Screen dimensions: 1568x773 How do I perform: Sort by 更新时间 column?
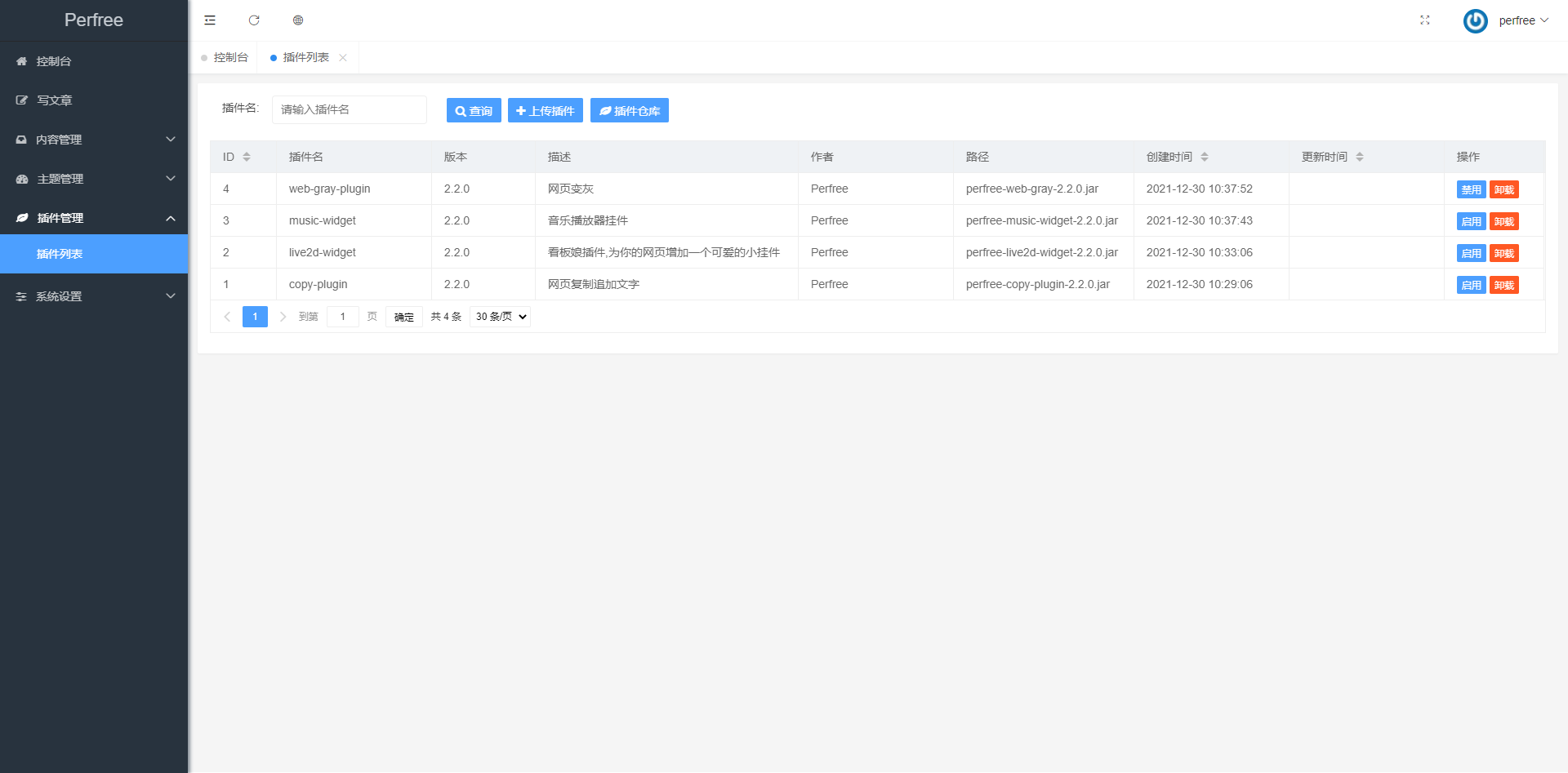point(1360,157)
